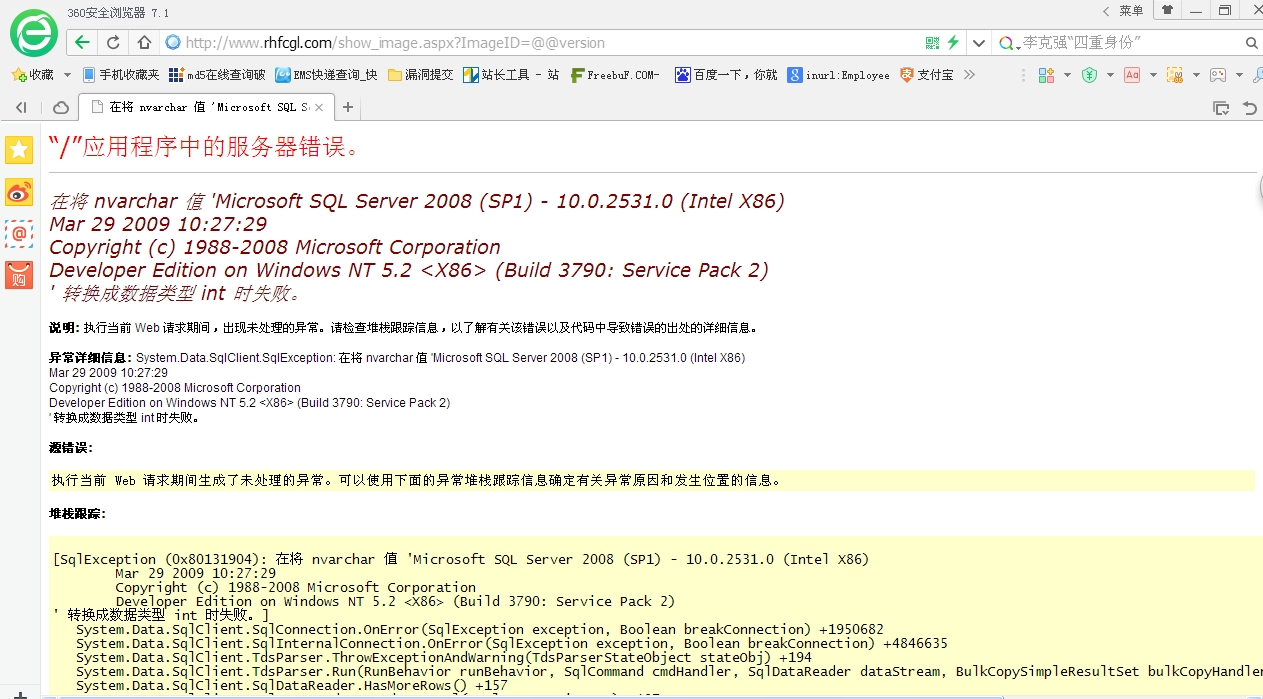Open the search engine selector dropdown
1263x699 pixels.
(1009, 43)
